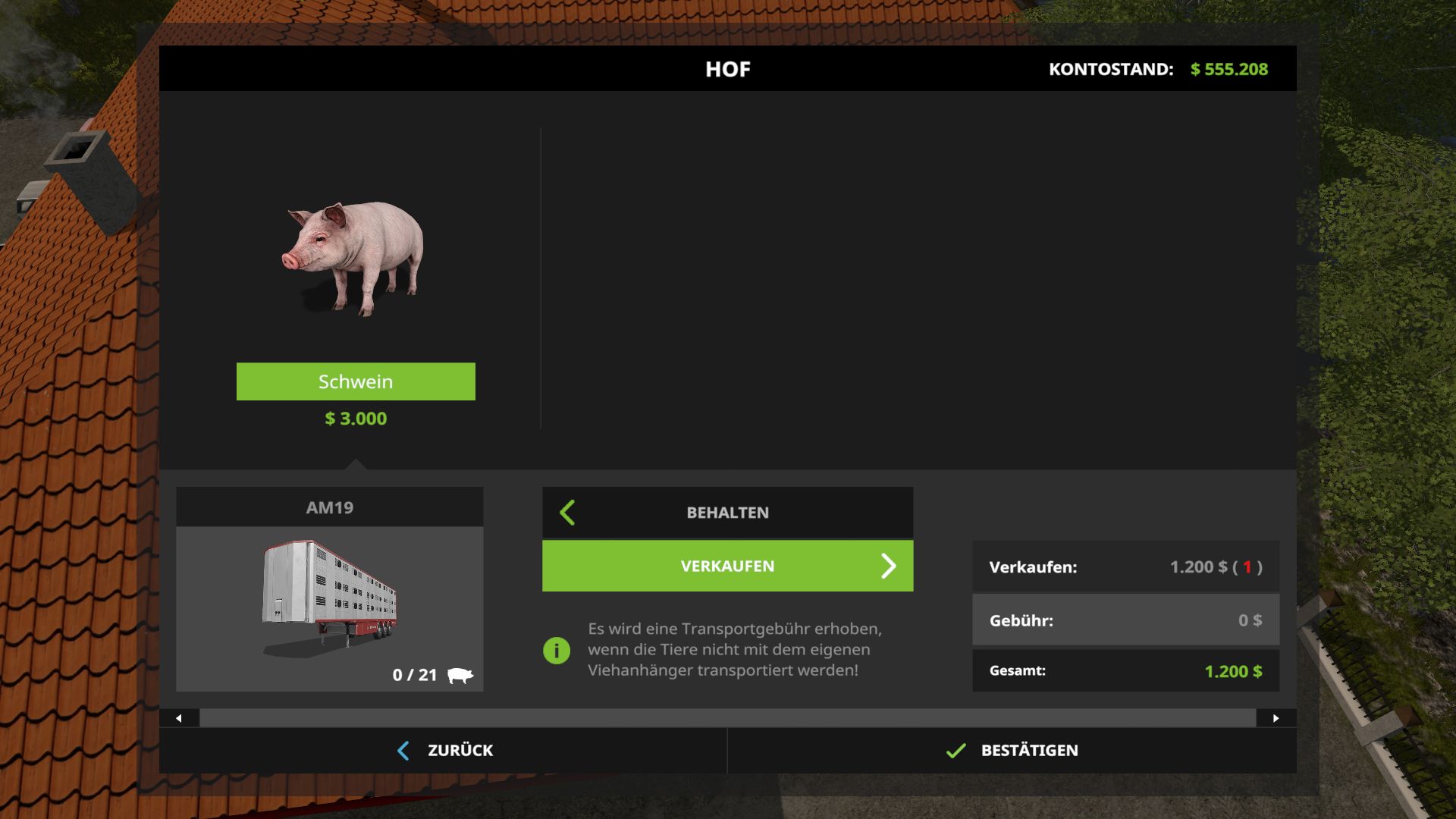The image size is (1456, 819).
Task: Select the BEHALTEN row
Action: 728,513
